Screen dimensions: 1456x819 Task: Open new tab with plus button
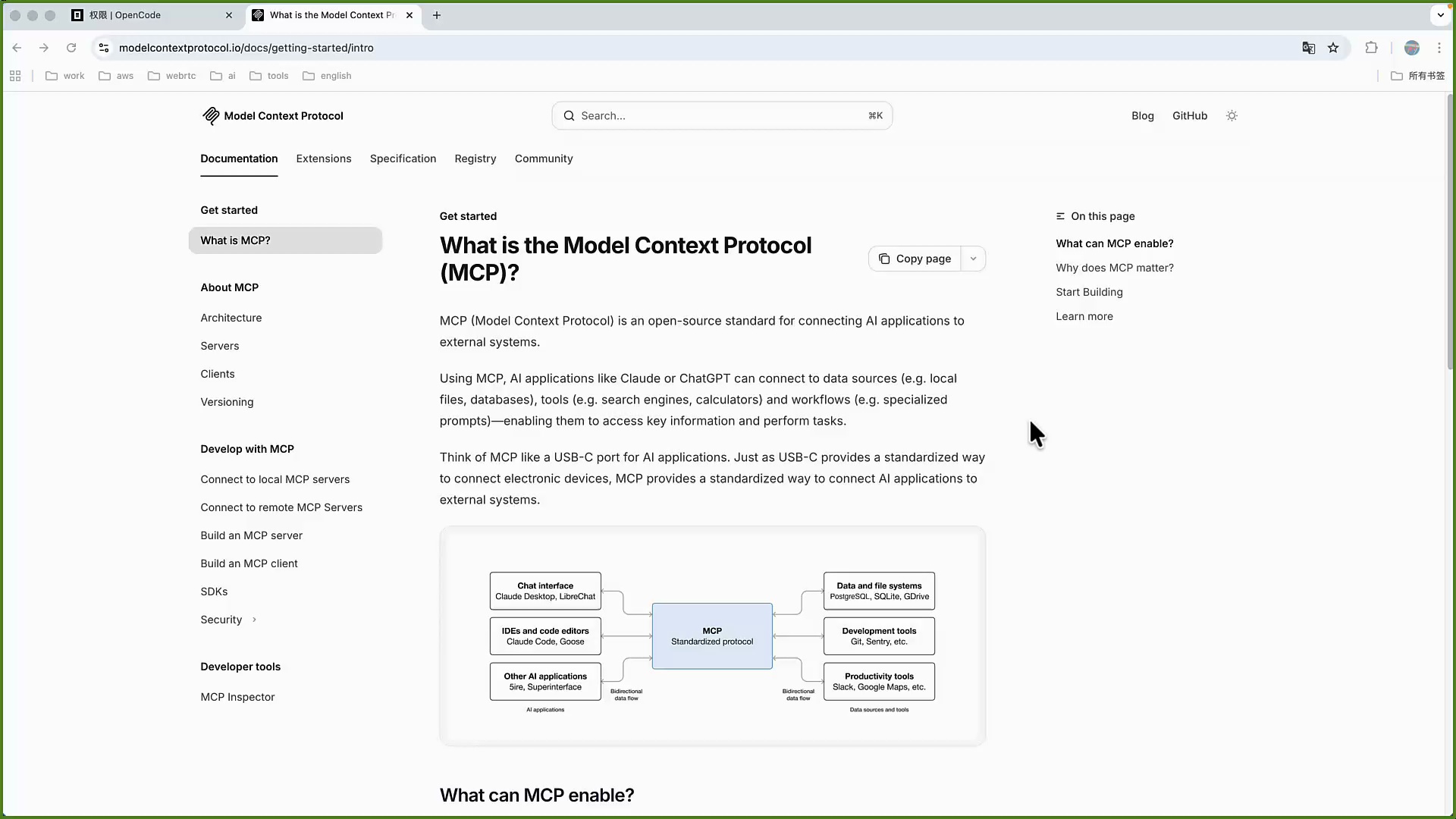[x=437, y=15]
